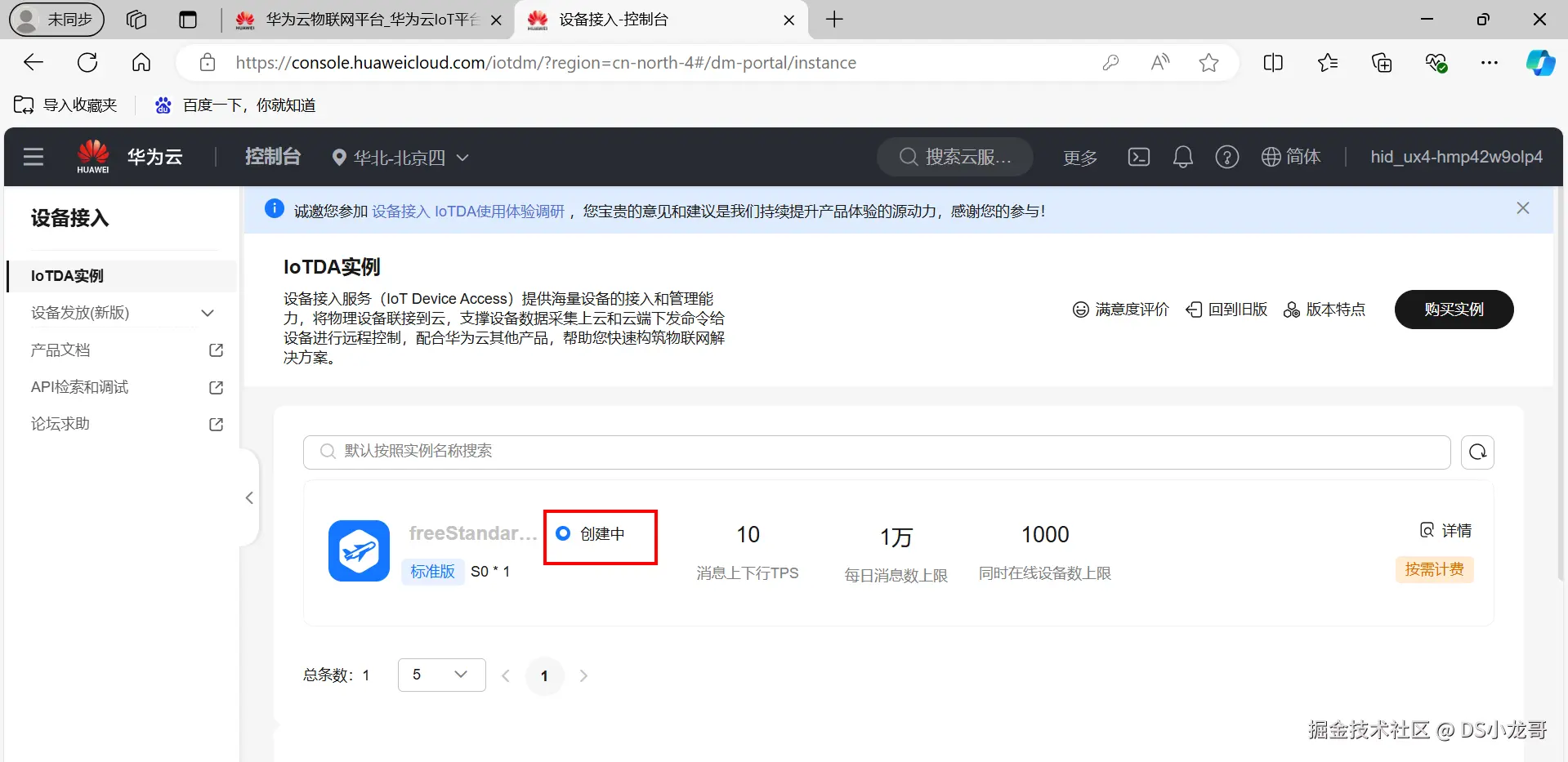Click 回到旧版
Image resolution: width=1568 pixels, height=762 pixels.
pyautogui.click(x=1226, y=310)
